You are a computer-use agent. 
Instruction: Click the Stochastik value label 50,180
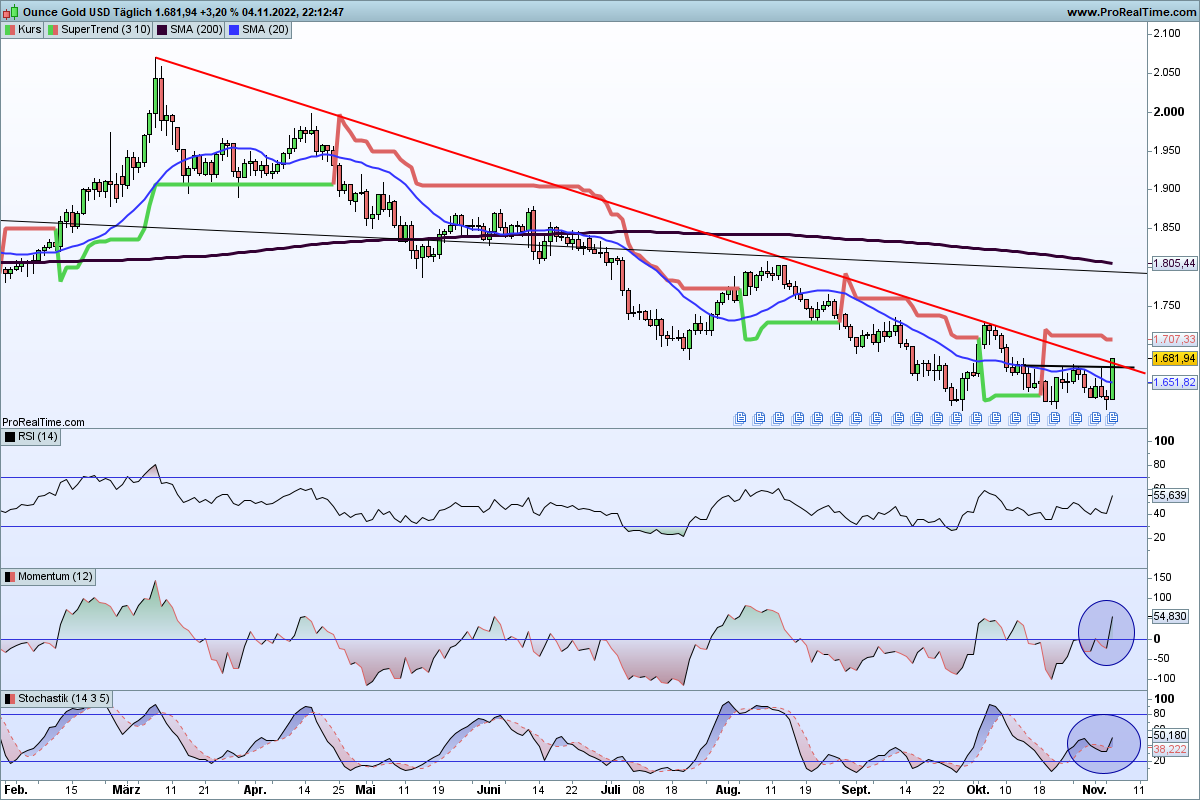(x=1170, y=735)
